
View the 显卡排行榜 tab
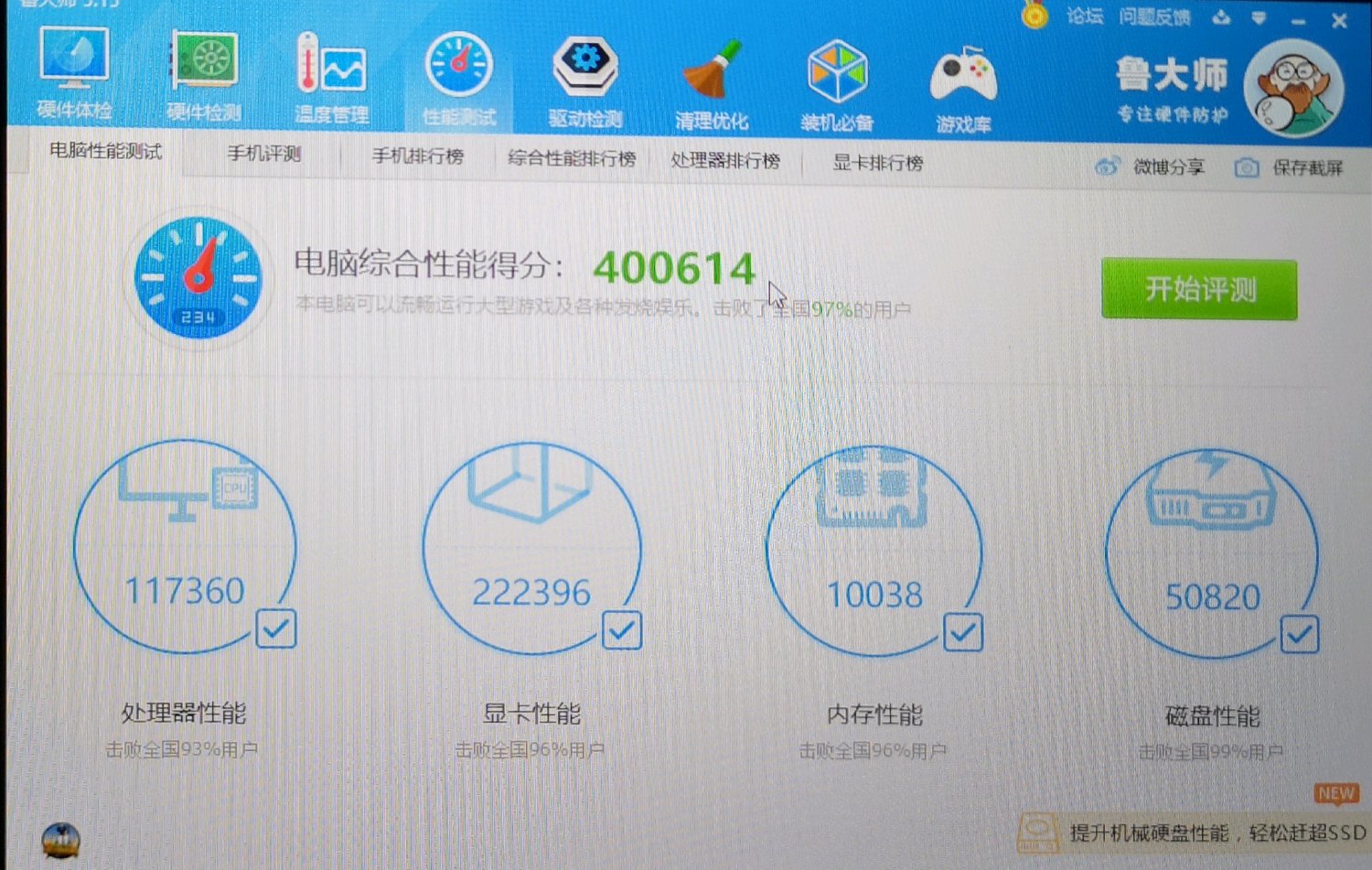(x=878, y=163)
